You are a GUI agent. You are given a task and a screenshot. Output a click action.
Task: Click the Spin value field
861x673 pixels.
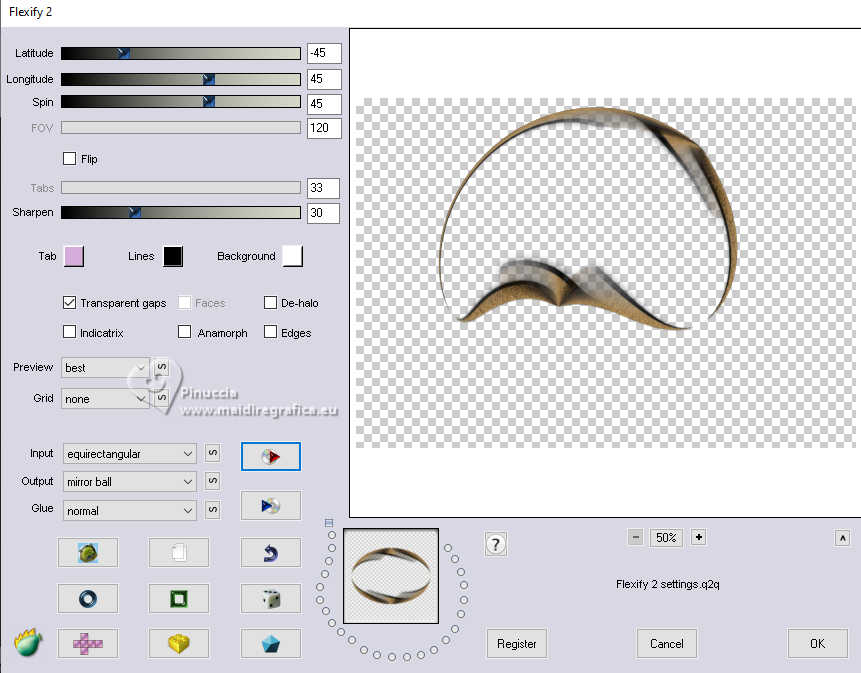324,104
